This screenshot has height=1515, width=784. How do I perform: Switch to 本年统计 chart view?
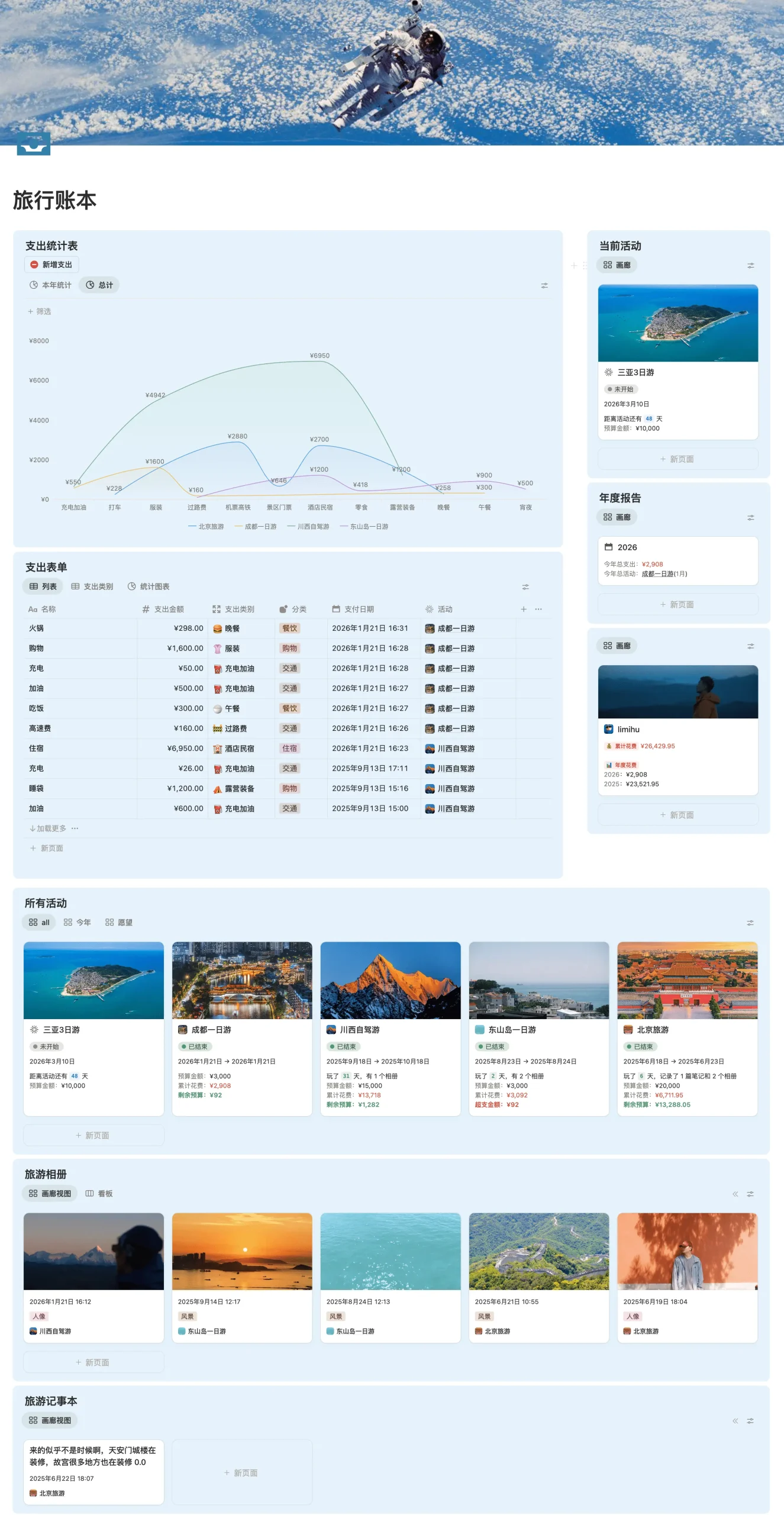pos(51,285)
